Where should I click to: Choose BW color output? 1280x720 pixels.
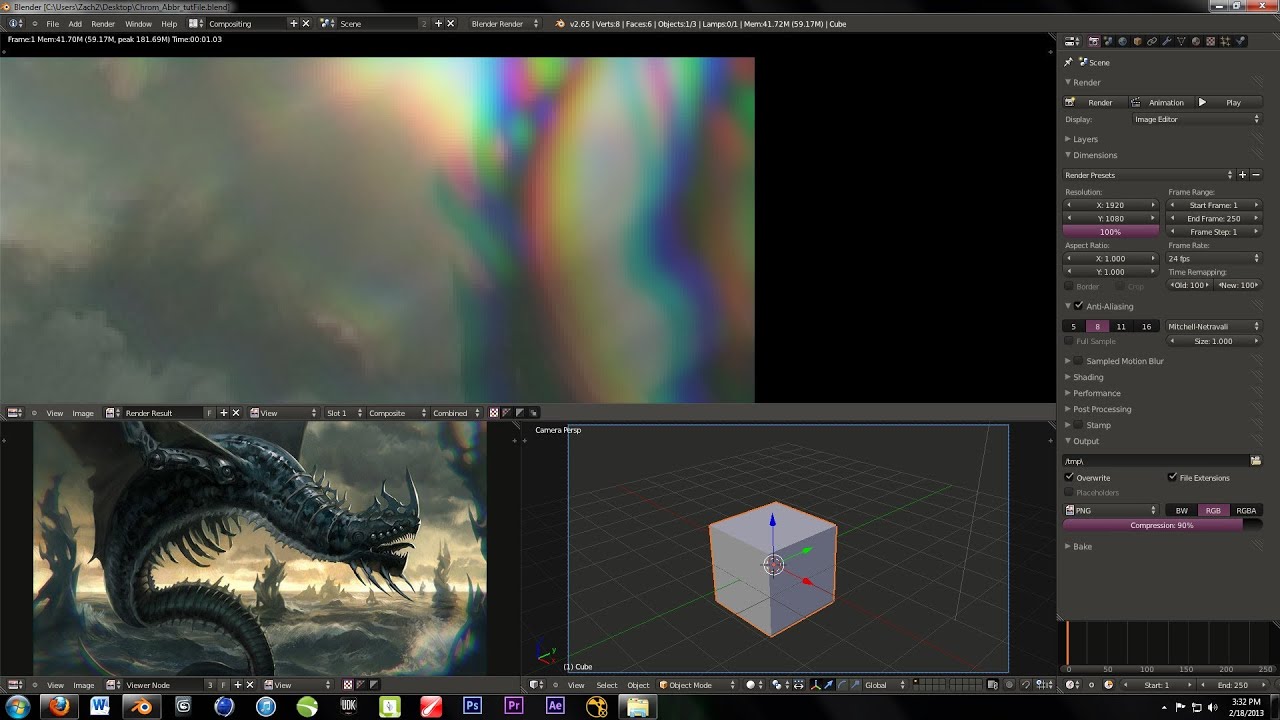1182,510
